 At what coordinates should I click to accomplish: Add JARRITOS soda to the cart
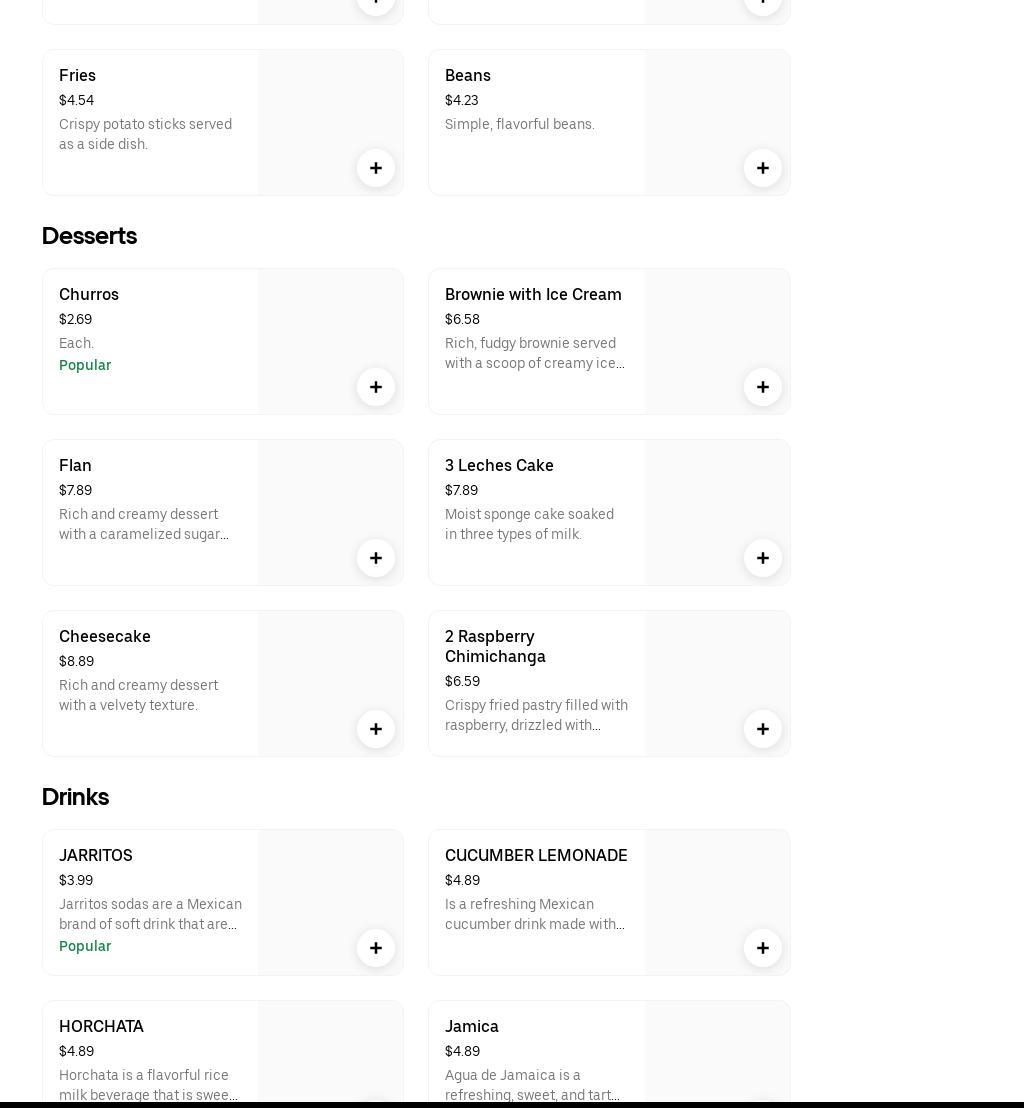click(x=376, y=948)
